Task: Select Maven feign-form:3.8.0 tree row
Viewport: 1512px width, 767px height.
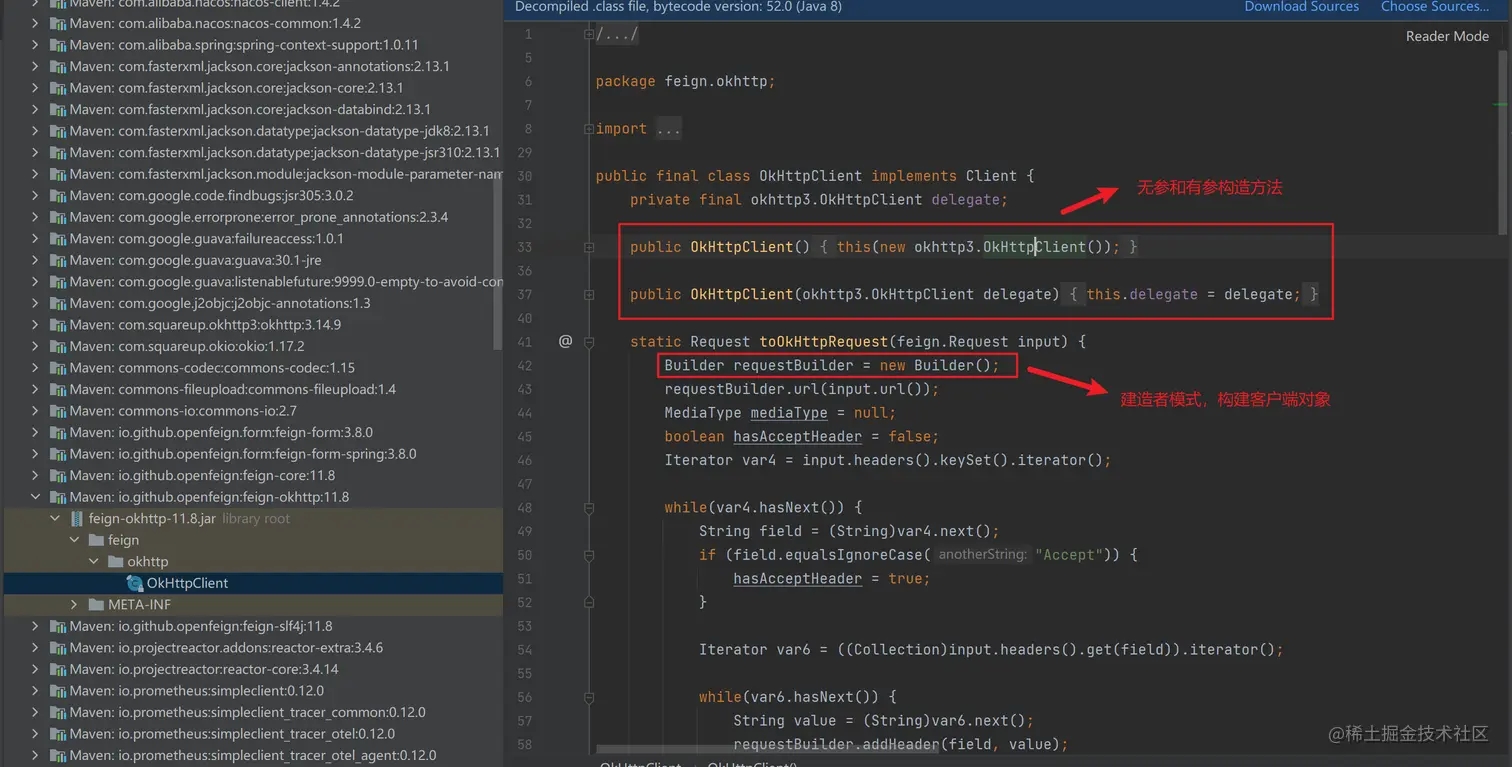Action: pos(253,432)
